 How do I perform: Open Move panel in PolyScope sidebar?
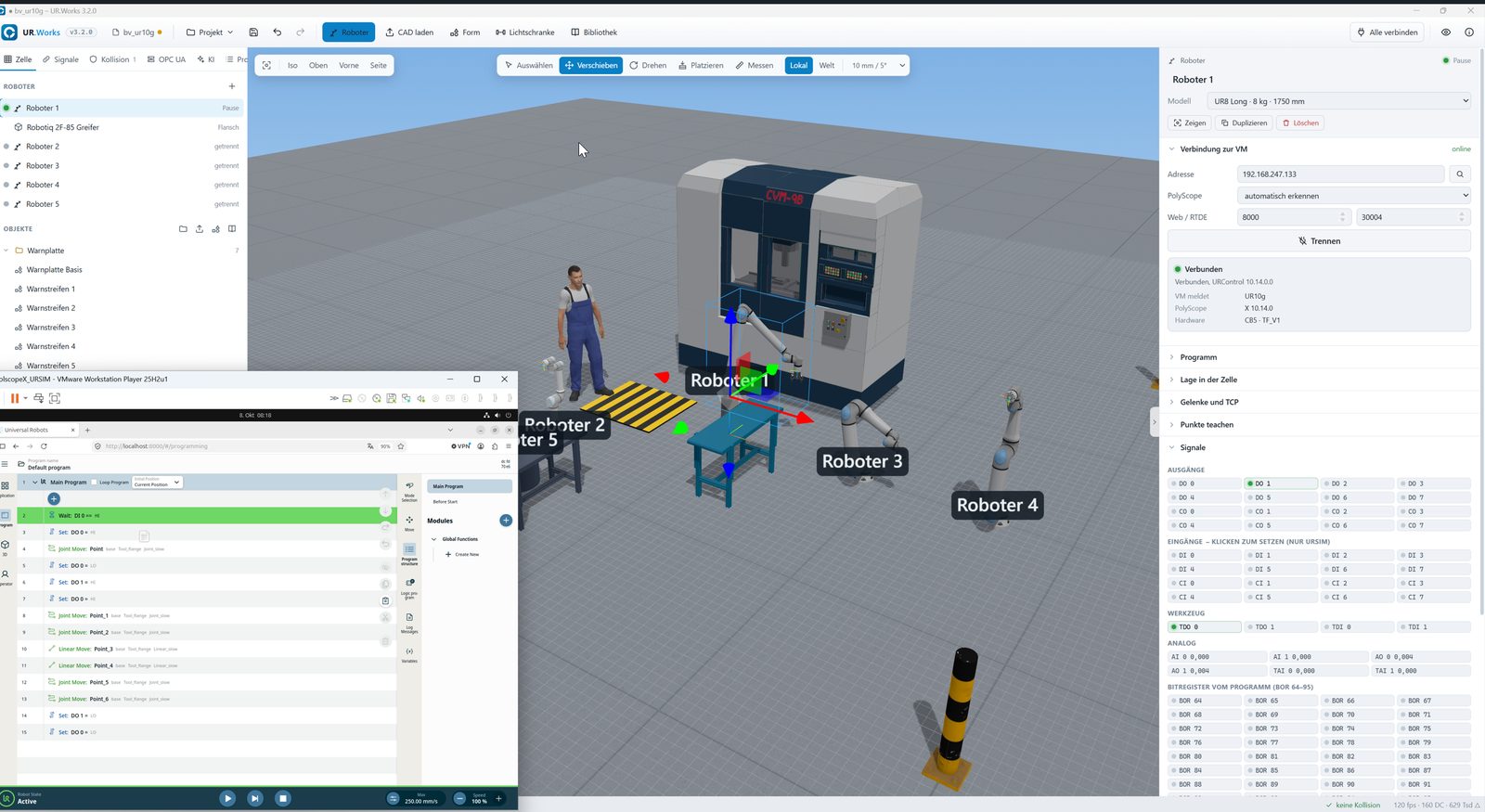409,522
